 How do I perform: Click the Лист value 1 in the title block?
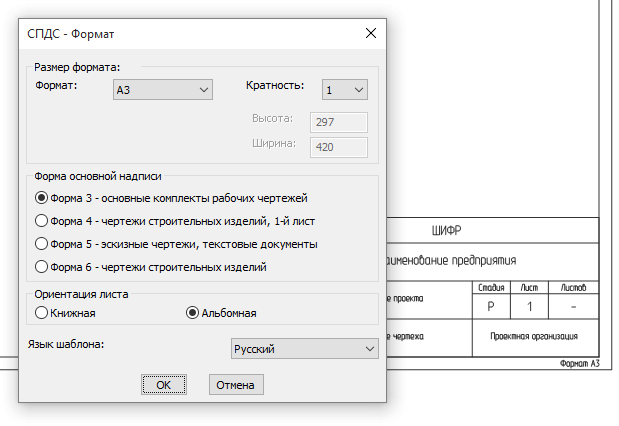[529, 306]
